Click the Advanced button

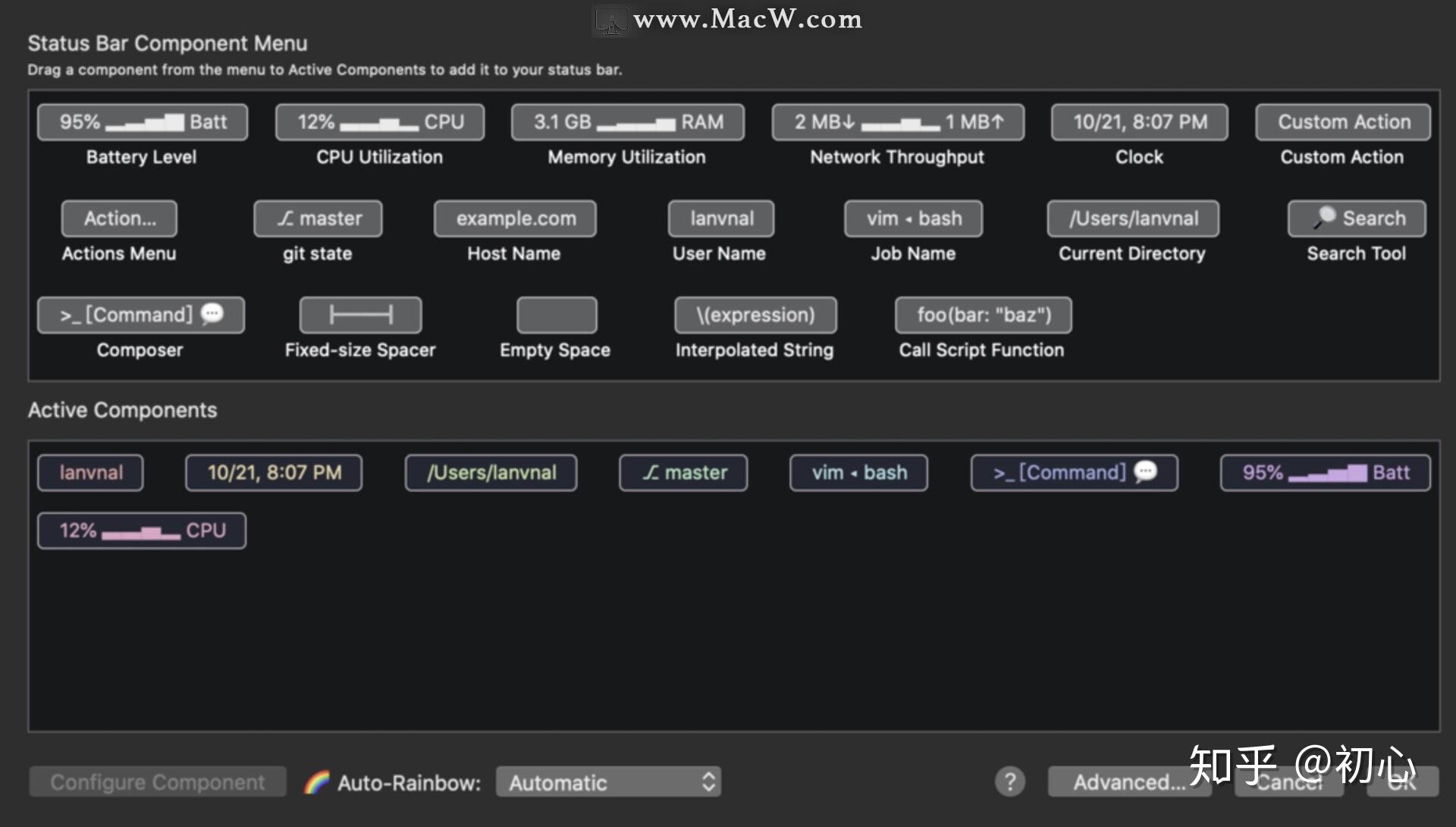1128,782
